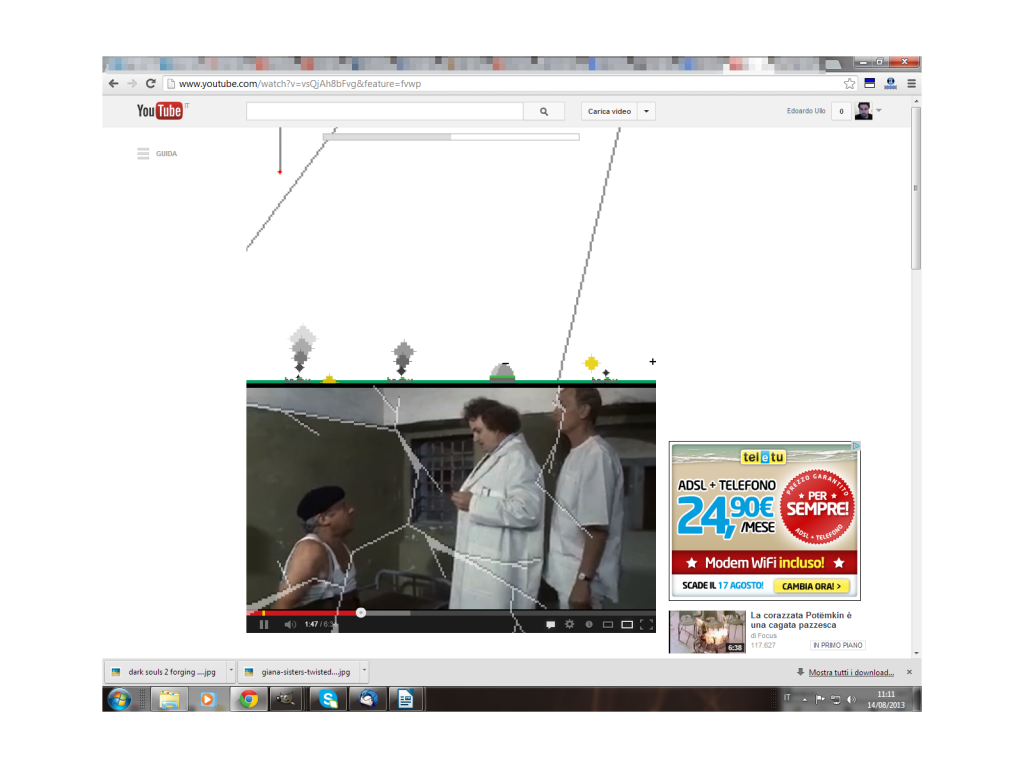Open the account menu arrow beside the avatar

click(879, 111)
